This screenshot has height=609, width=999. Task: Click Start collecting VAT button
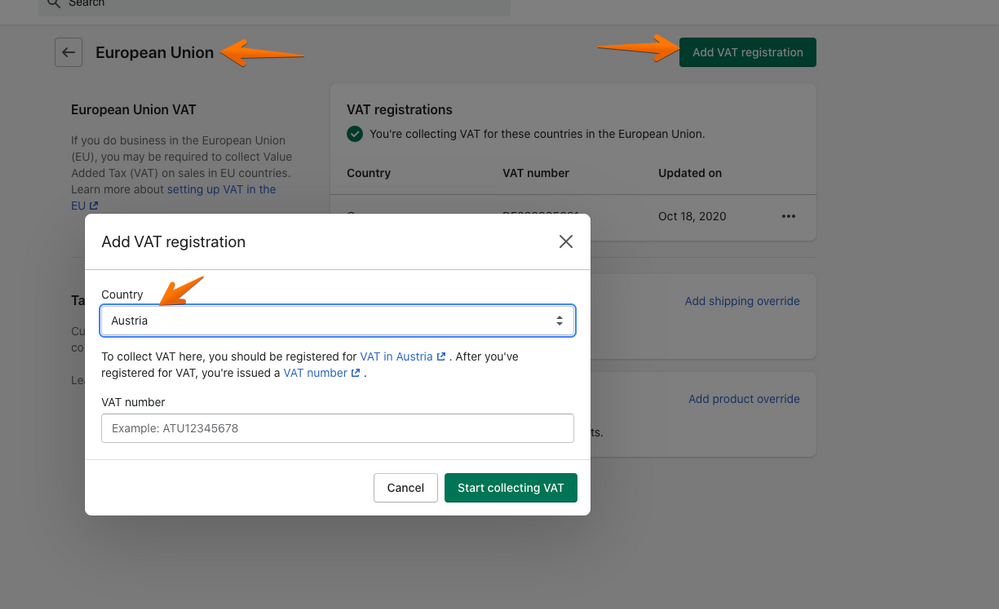point(510,488)
